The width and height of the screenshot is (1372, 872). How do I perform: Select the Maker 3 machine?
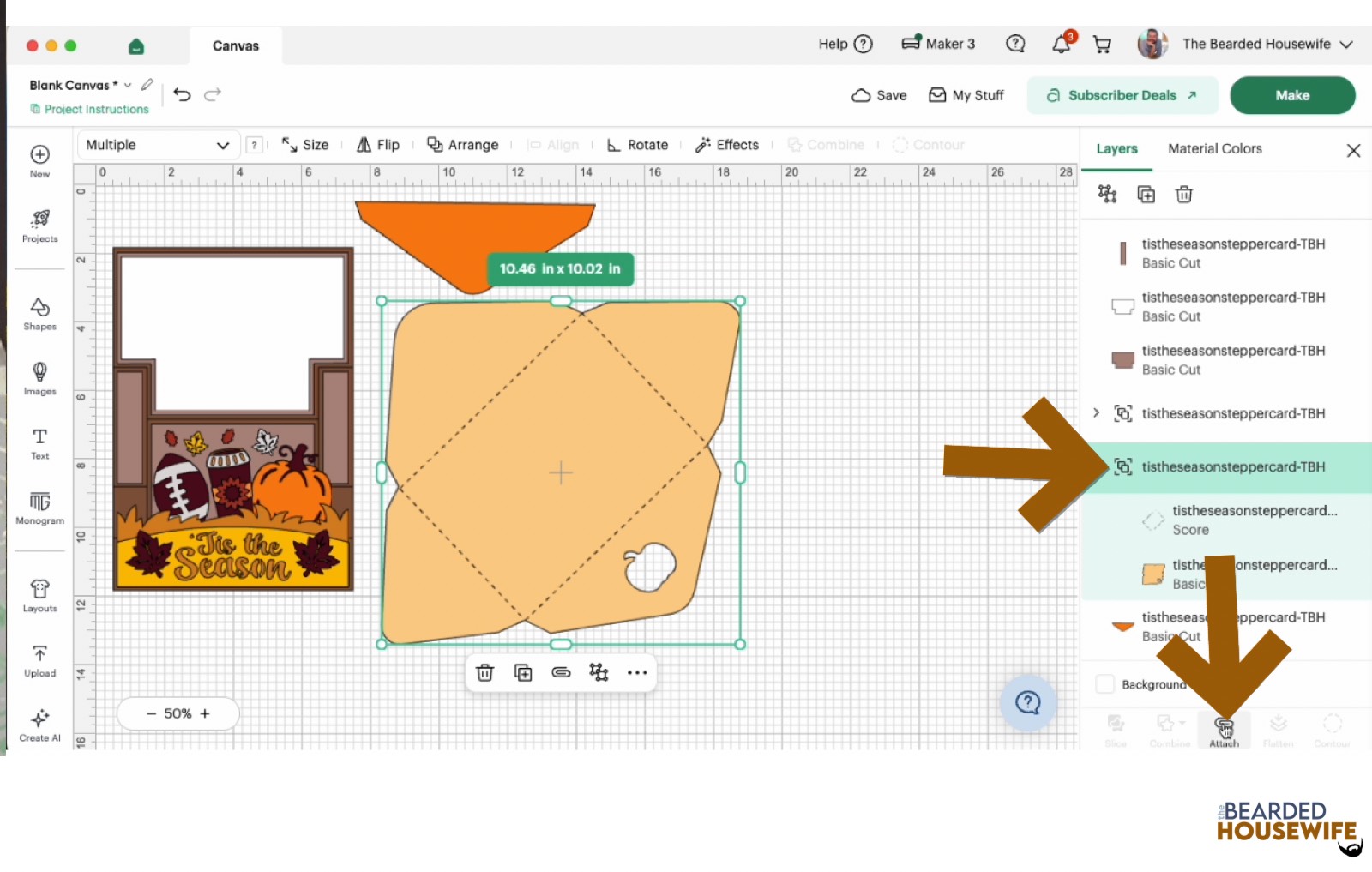point(938,44)
